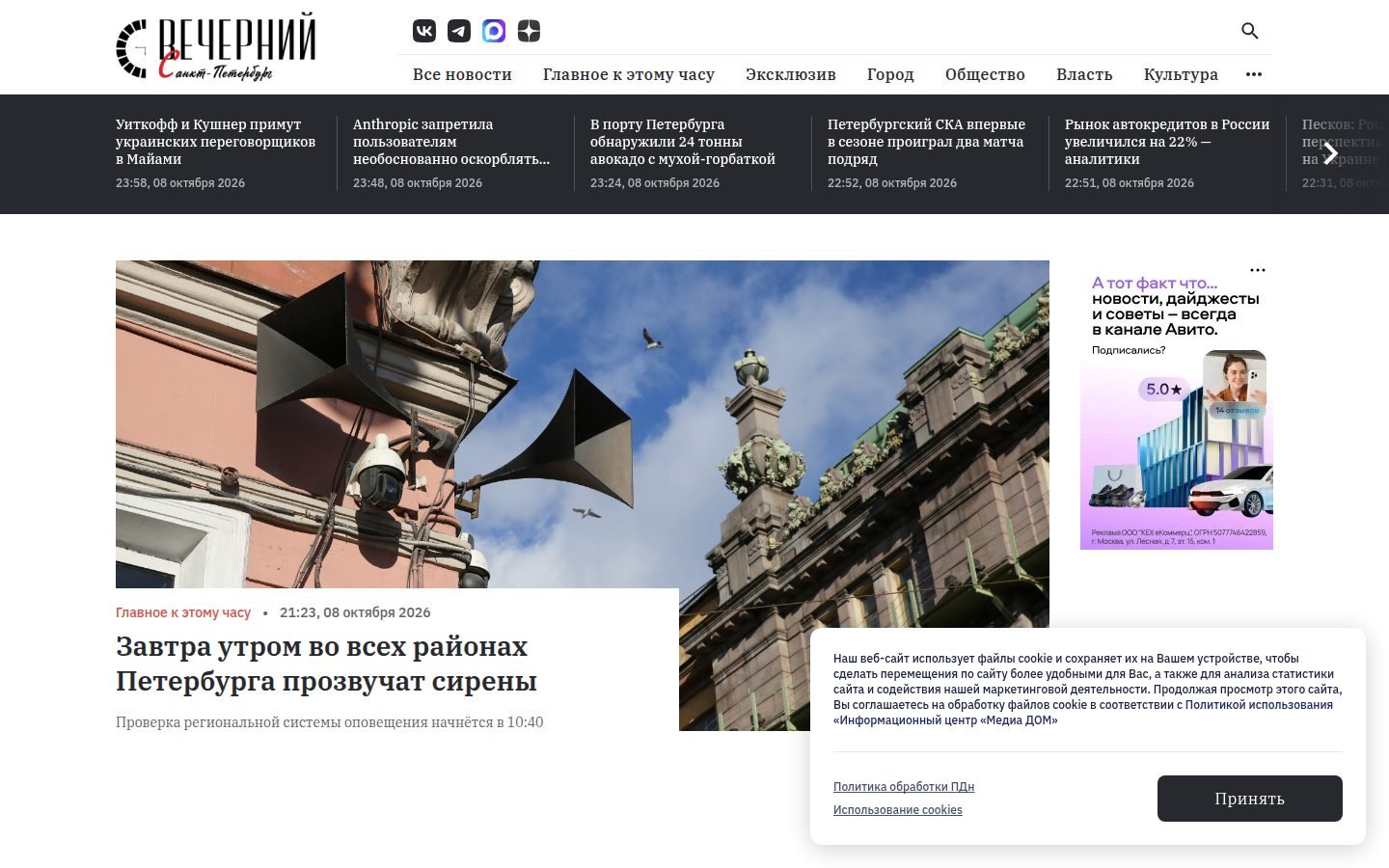Image resolution: width=1389 pixels, height=868 pixels.
Task: Click the 23:48 ticker timestamp
Action: [418, 183]
